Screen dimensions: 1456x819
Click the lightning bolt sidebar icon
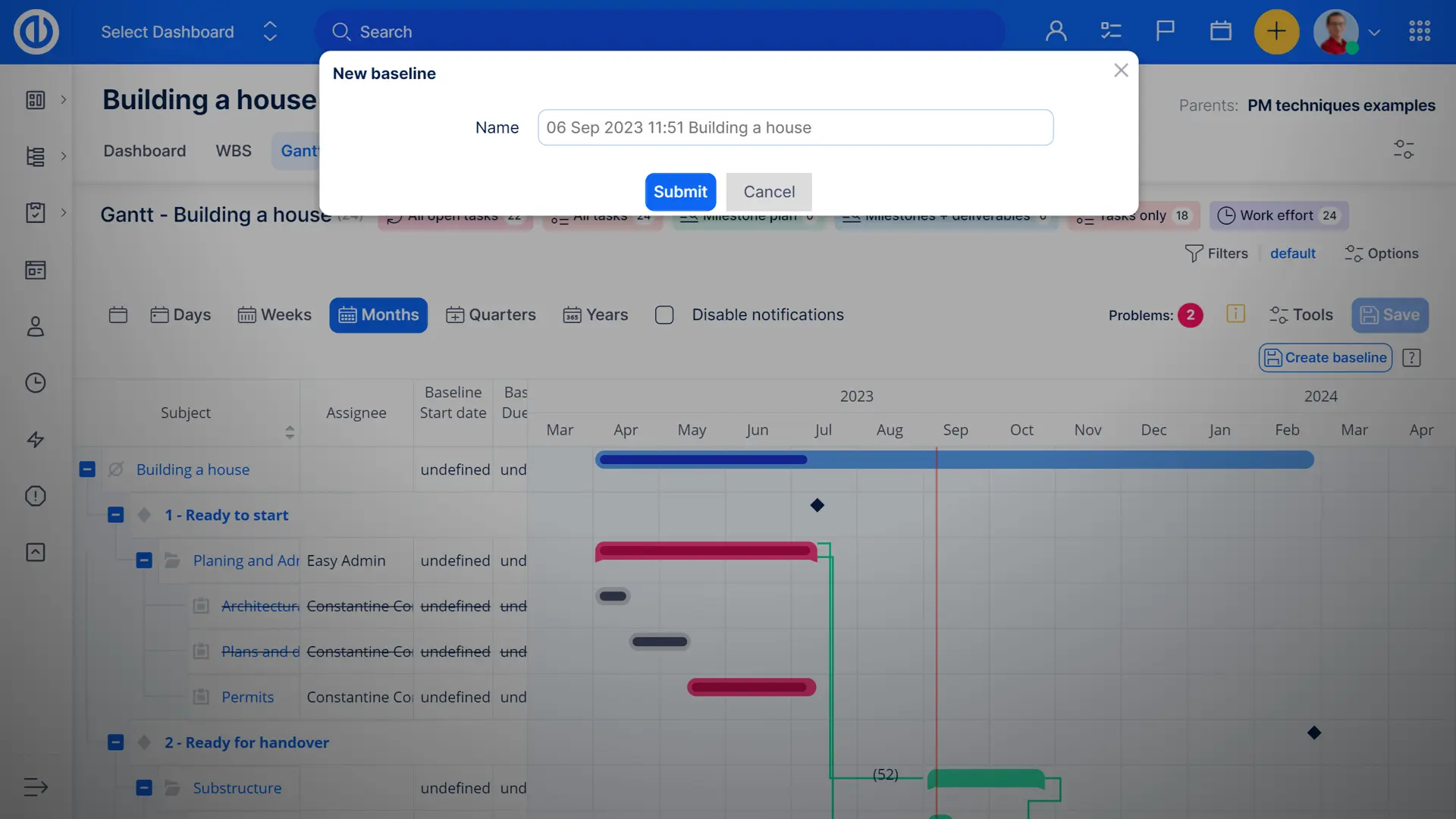[x=36, y=440]
